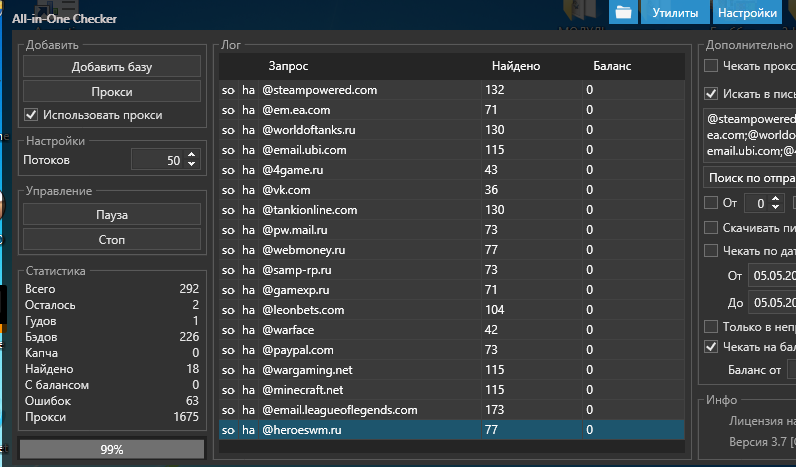This screenshot has width=796, height=467.
Task: Click the Прокси button
Action: point(112,92)
